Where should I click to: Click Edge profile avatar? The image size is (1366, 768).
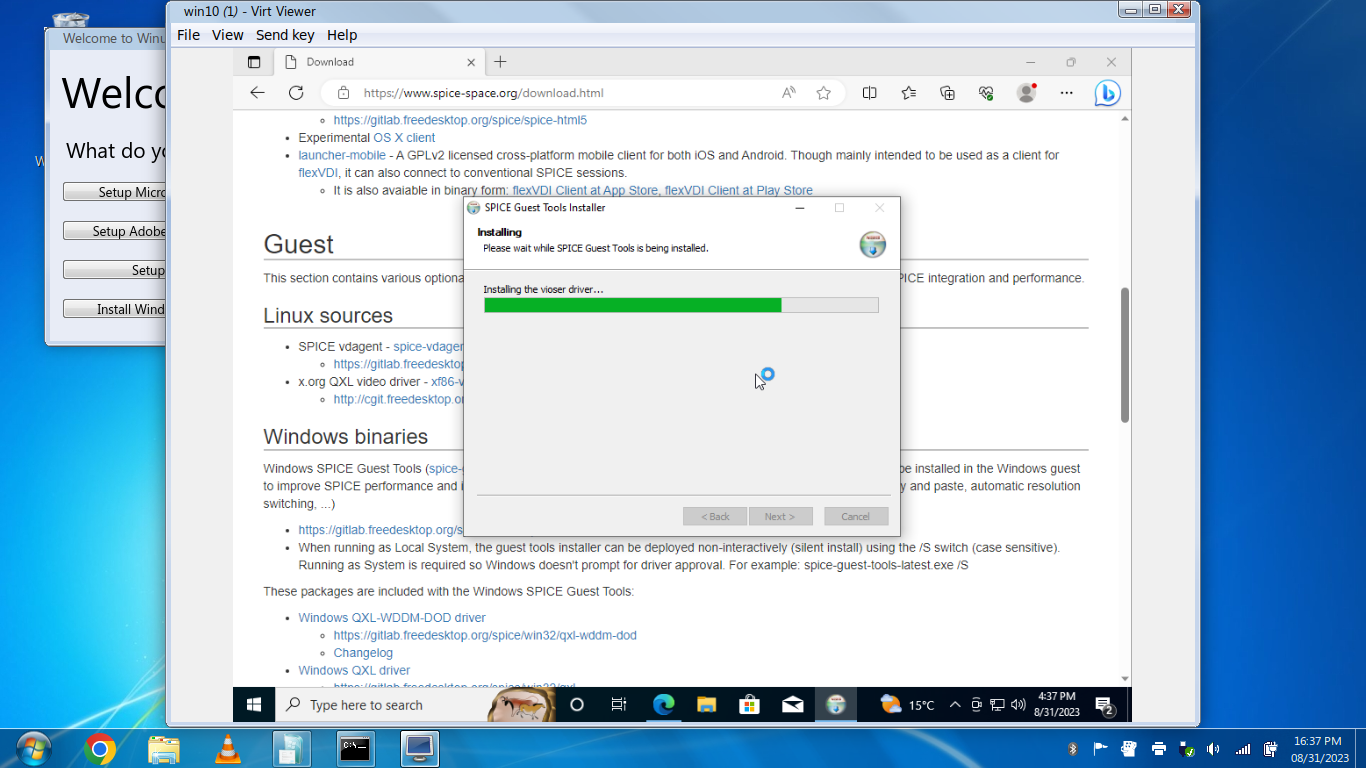pos(1026,93)
